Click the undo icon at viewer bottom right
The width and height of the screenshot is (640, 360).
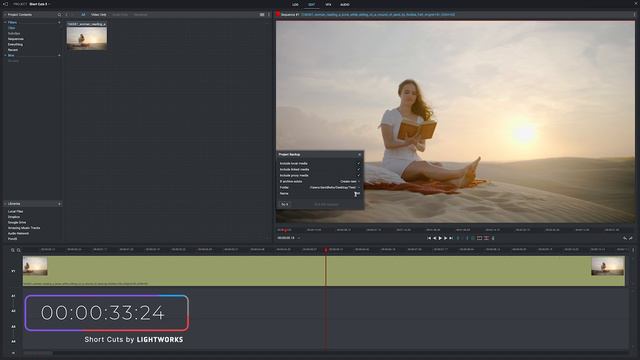click(x=624, y=238)
